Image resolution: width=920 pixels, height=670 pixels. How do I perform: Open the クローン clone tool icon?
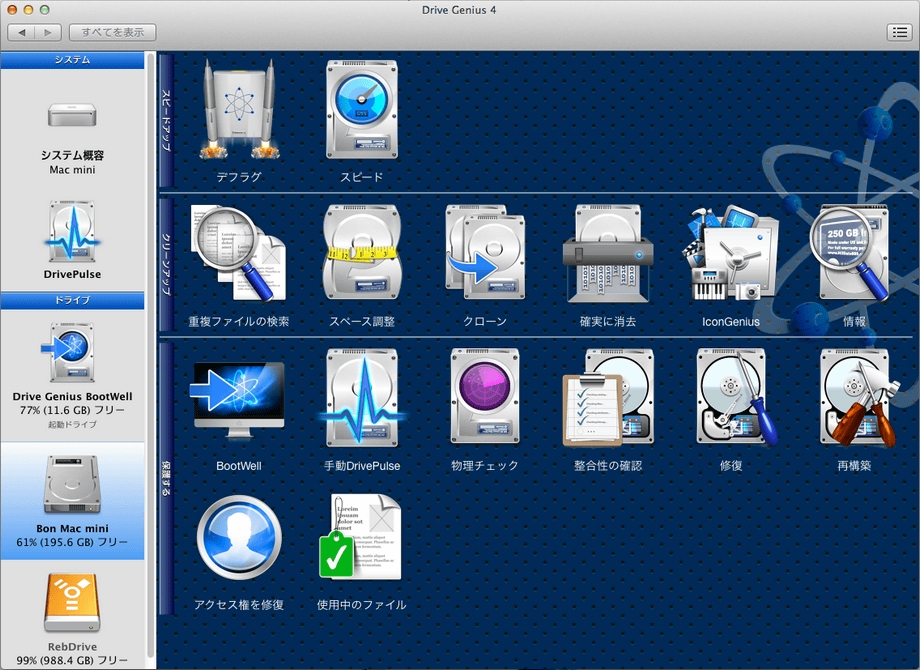[485, 252]
